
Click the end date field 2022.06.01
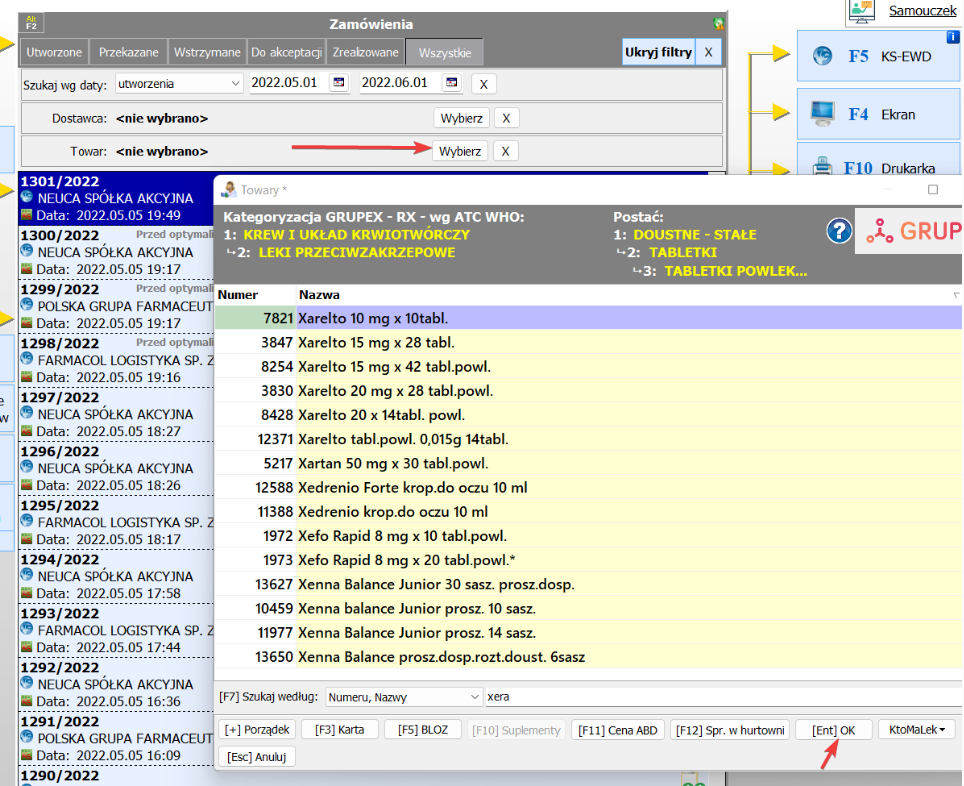[400, 82]
